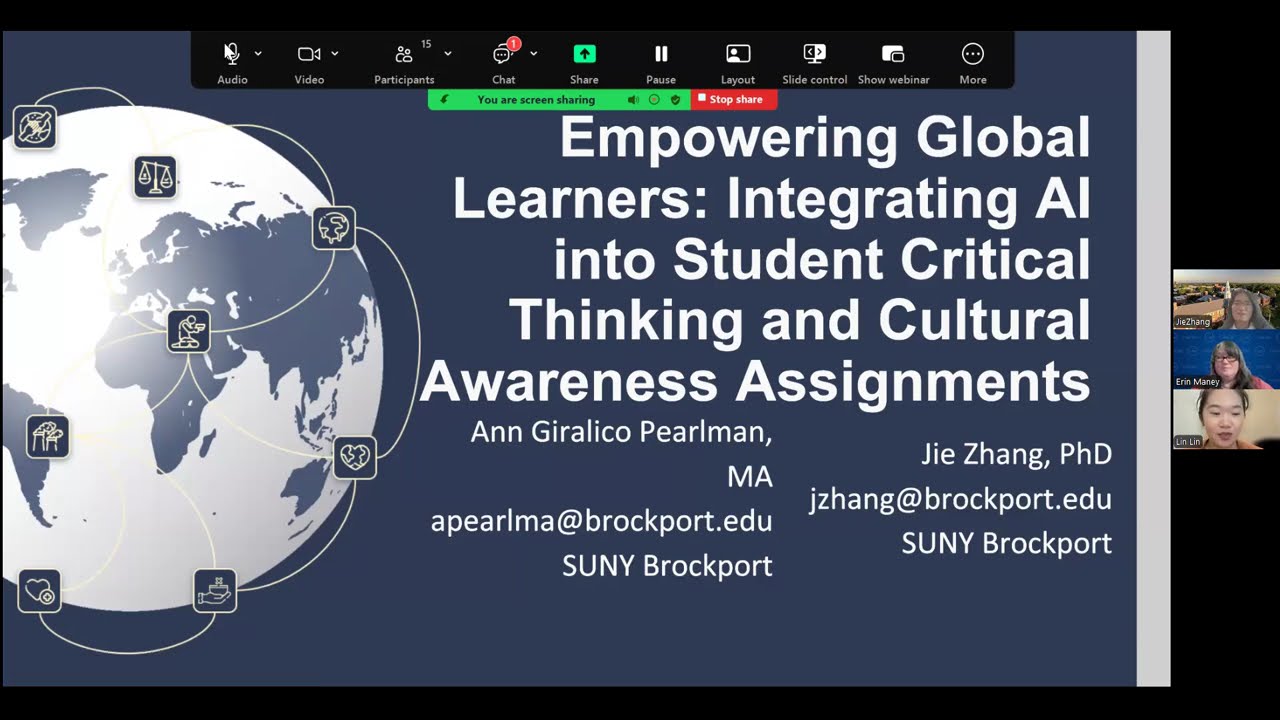Click the security shield in sharing bar
The image size is (1280, 720).
click(x=675, y=100)
